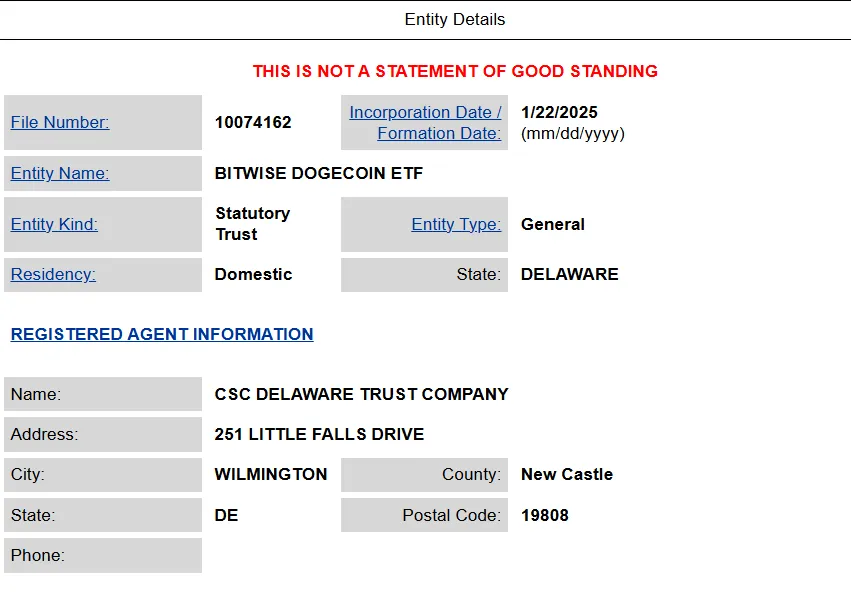Image resolution: width=851 pixels, height=596 pixels.
Task: Click the Entity Details heading
Action: coord(455,20)
